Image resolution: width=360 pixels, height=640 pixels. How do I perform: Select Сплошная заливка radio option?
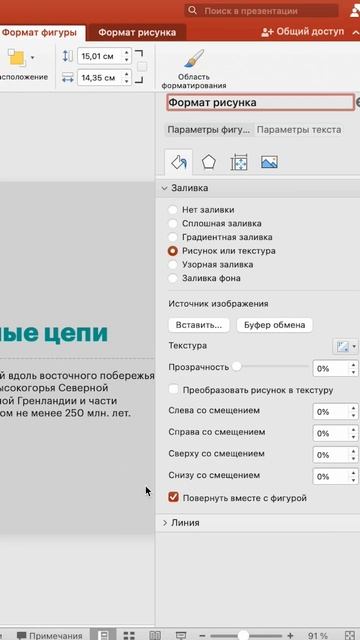pyautogui.click(x=173, y=223)
